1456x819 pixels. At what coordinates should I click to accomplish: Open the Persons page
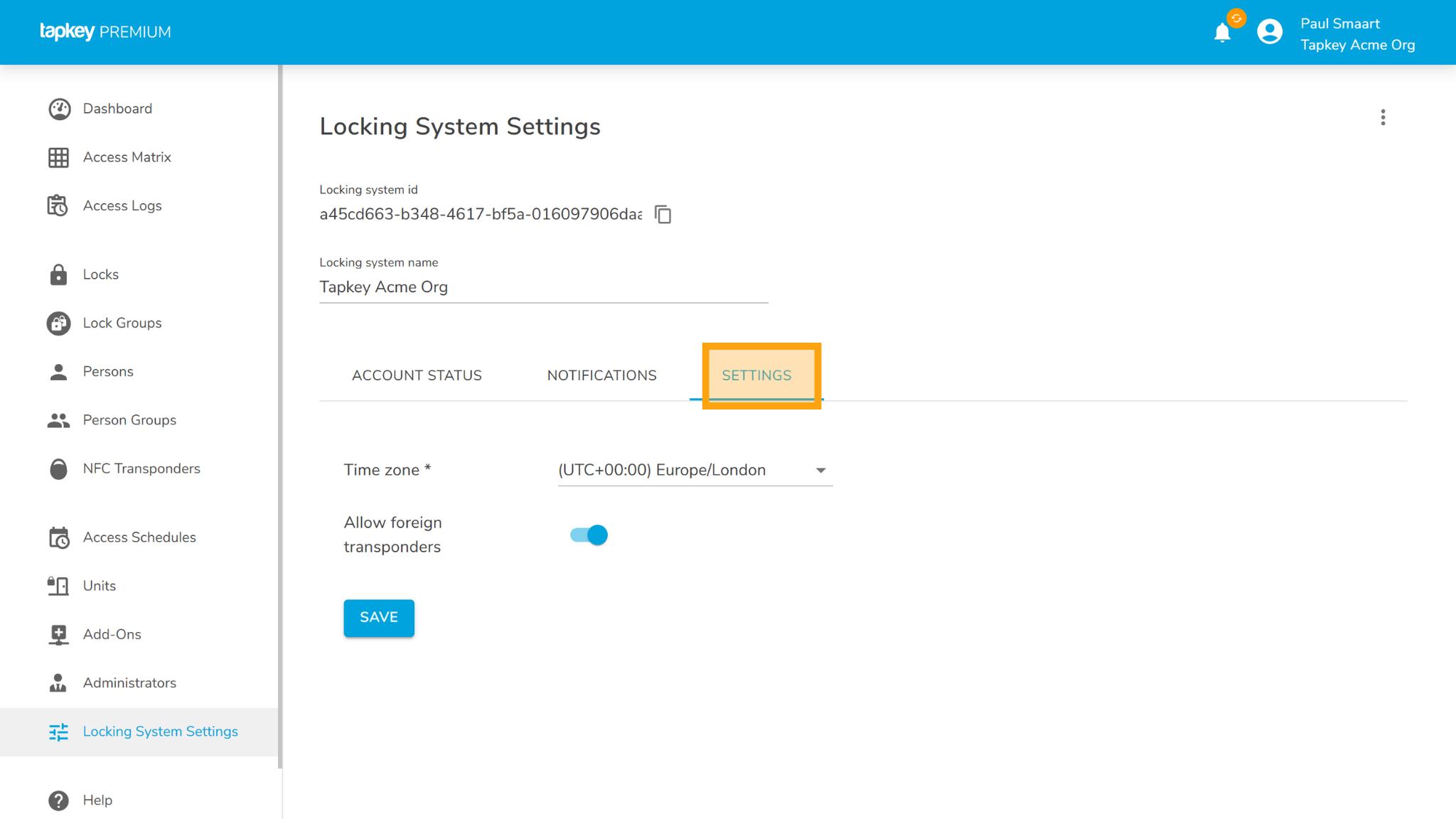tap(139, 371)
